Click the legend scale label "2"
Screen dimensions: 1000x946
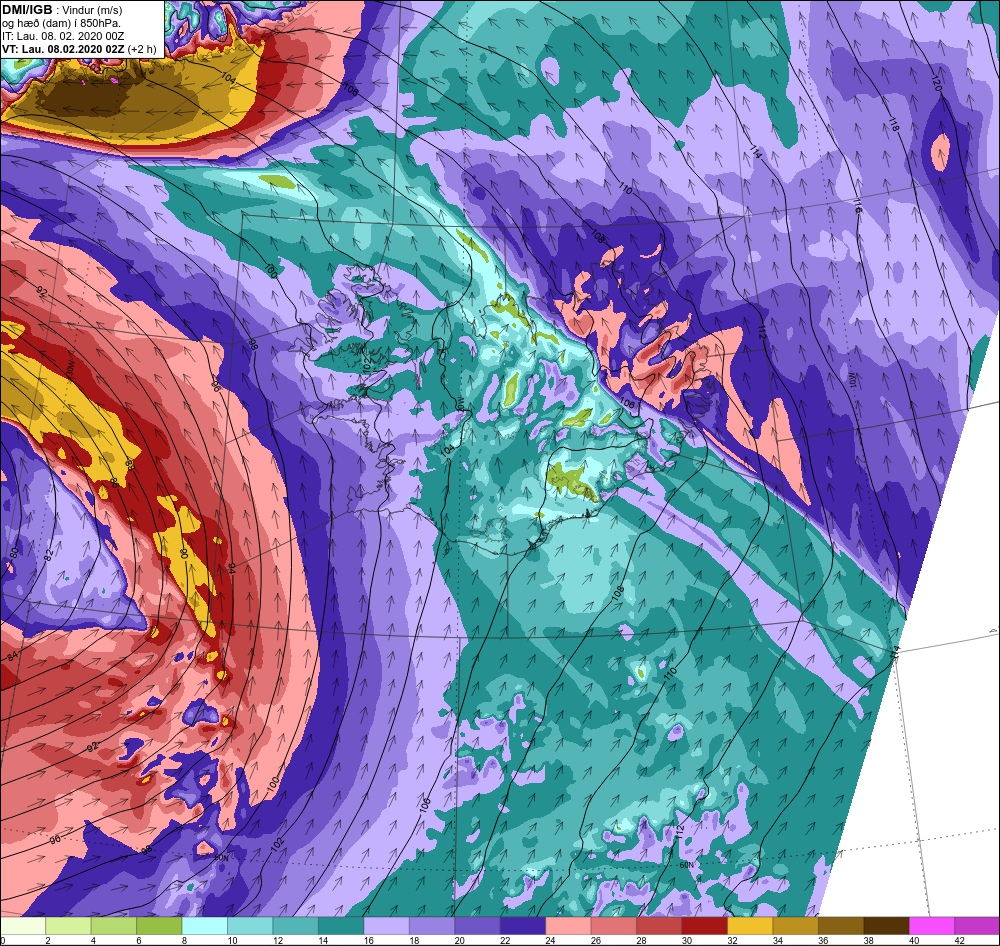[48, 940]
